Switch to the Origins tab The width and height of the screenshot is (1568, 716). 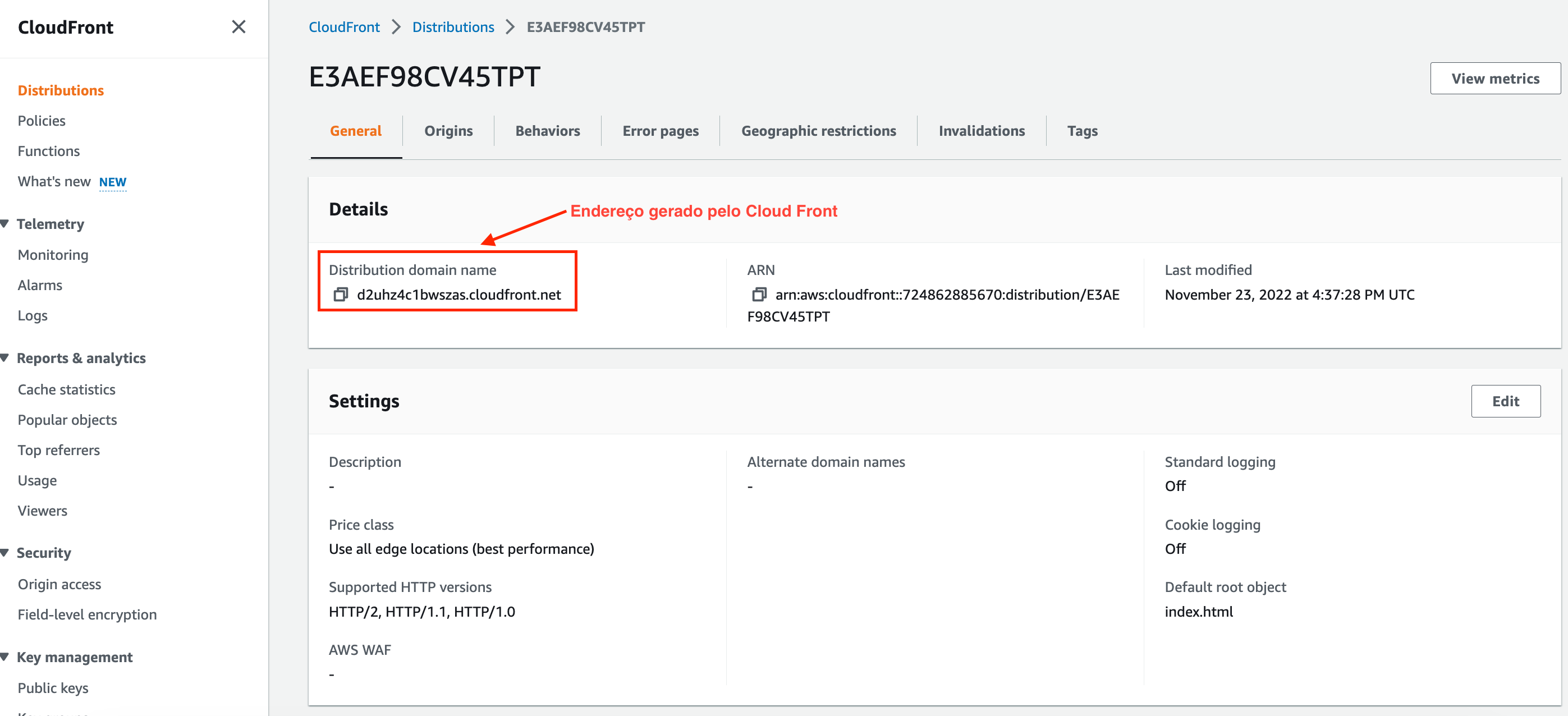(x=448, y=131)
